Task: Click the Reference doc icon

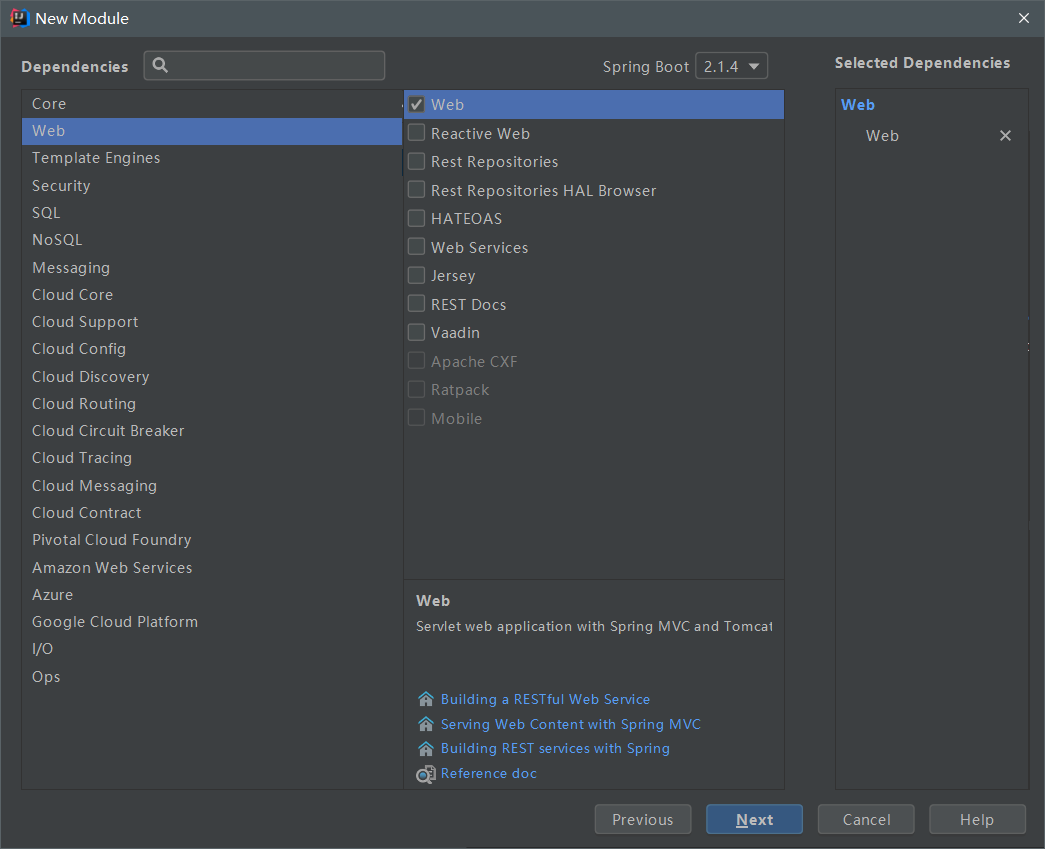Action: pos(425,774)
